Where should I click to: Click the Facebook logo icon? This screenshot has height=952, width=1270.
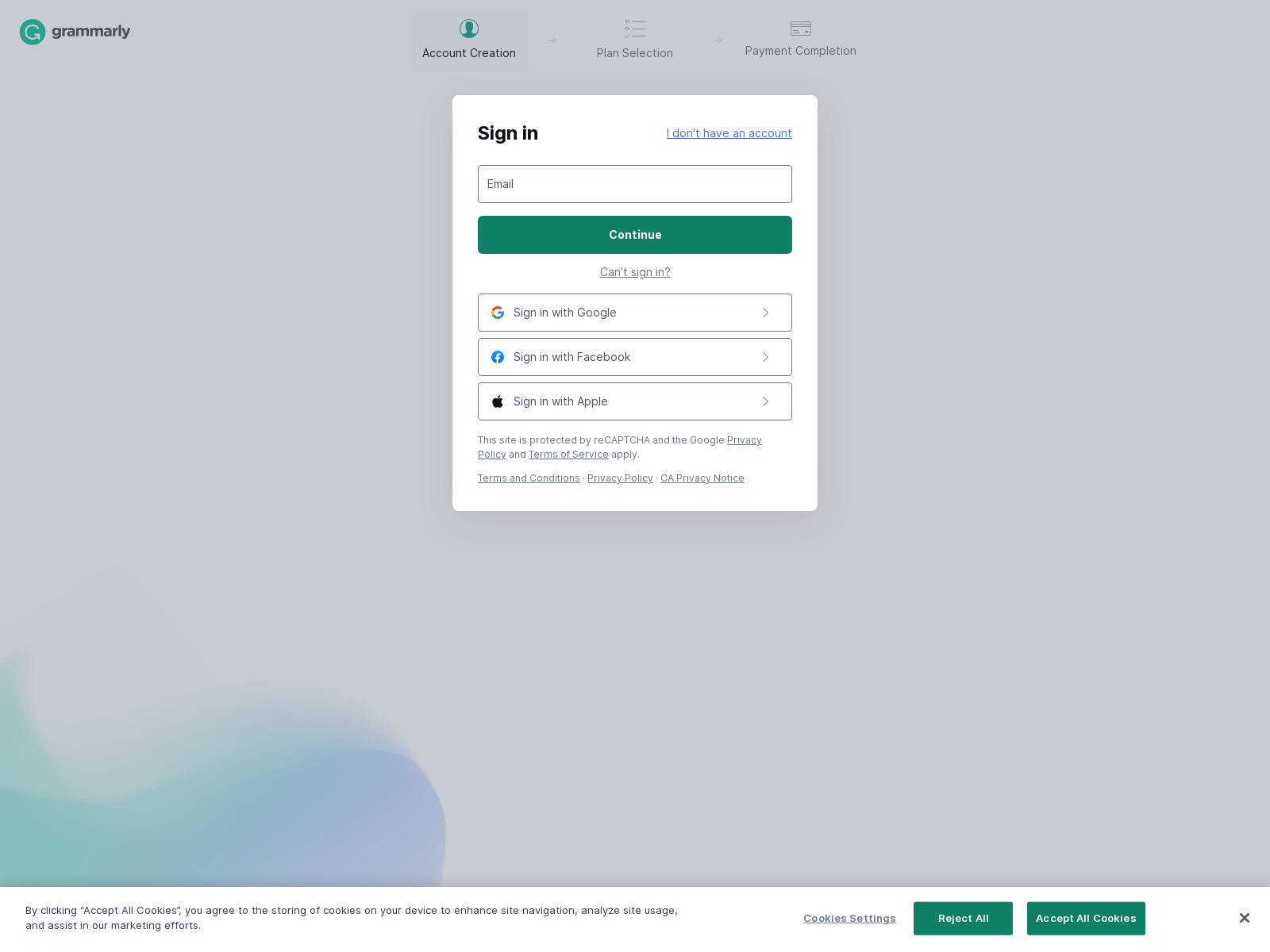click(x=498, y=357)
